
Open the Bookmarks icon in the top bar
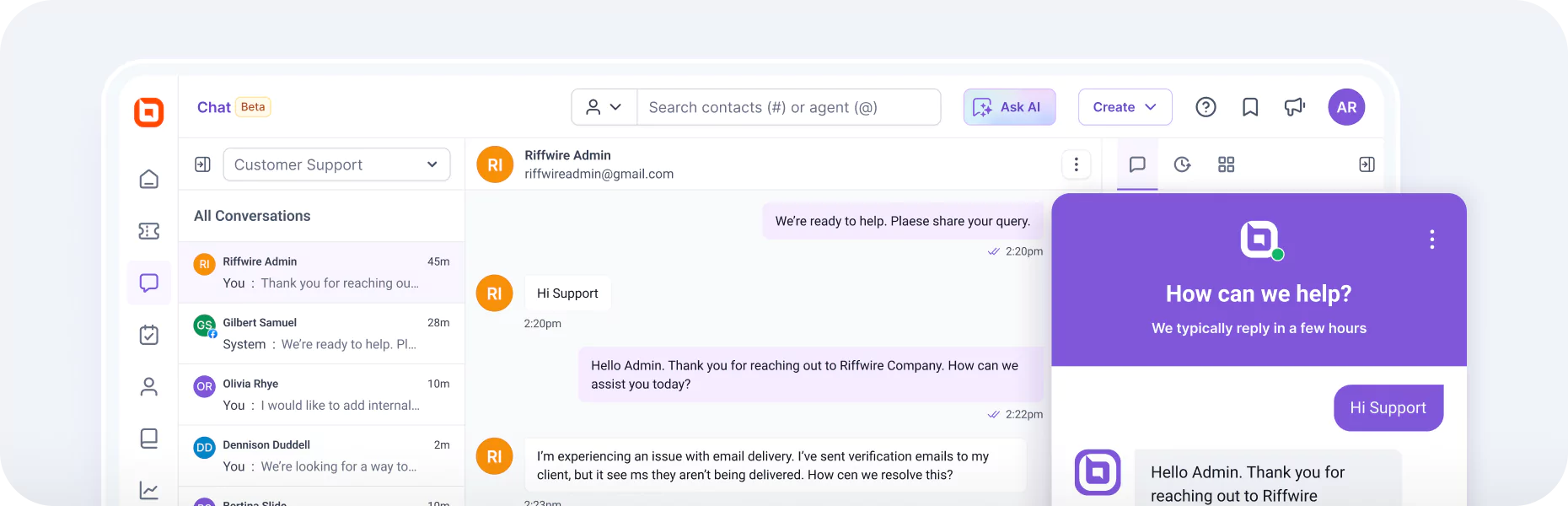click(1250, 107)
